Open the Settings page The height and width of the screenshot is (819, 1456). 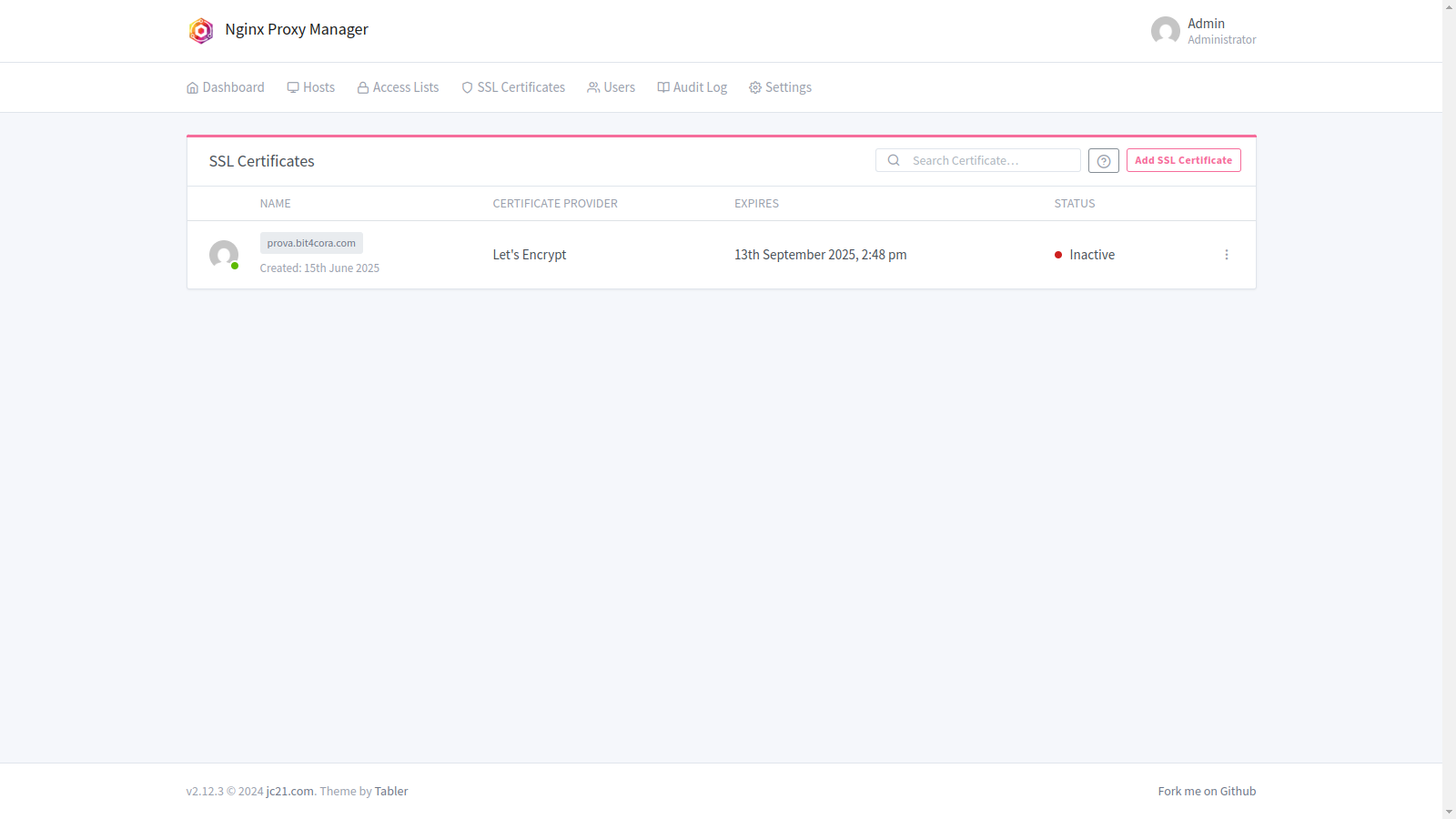click(x=781, y=87)
